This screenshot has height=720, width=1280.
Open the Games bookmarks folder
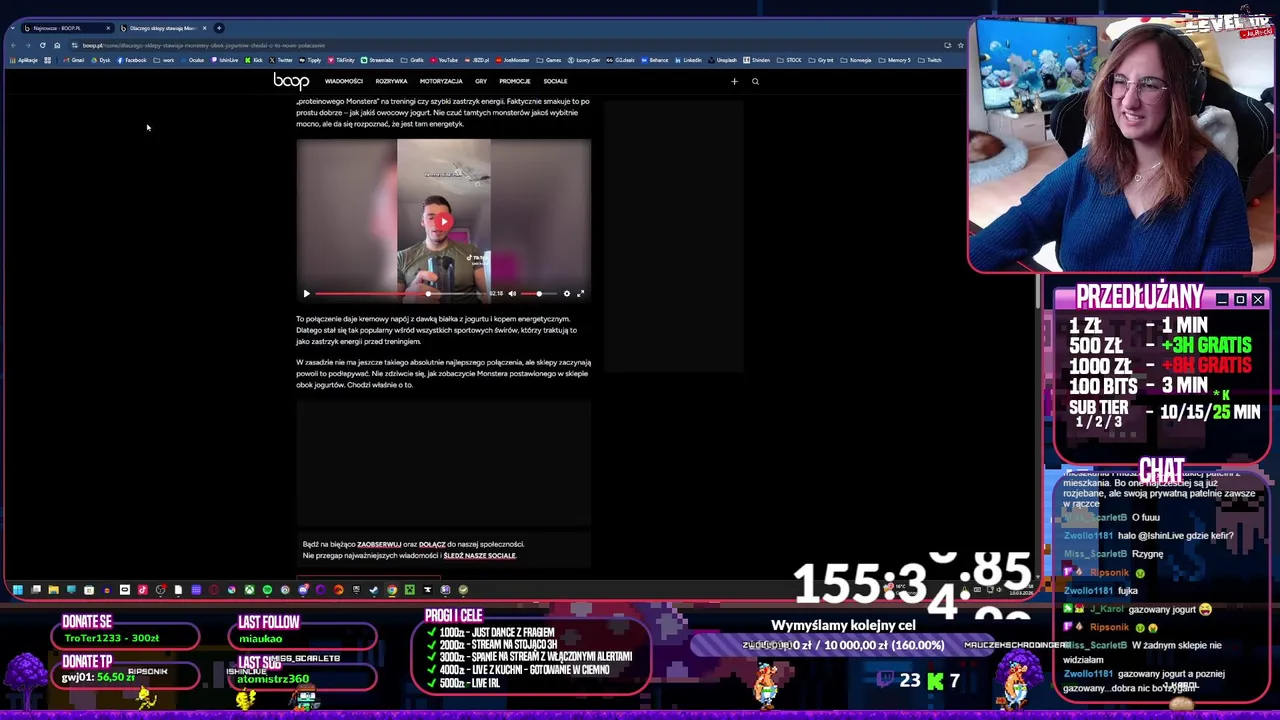click(x=549, y=60)
